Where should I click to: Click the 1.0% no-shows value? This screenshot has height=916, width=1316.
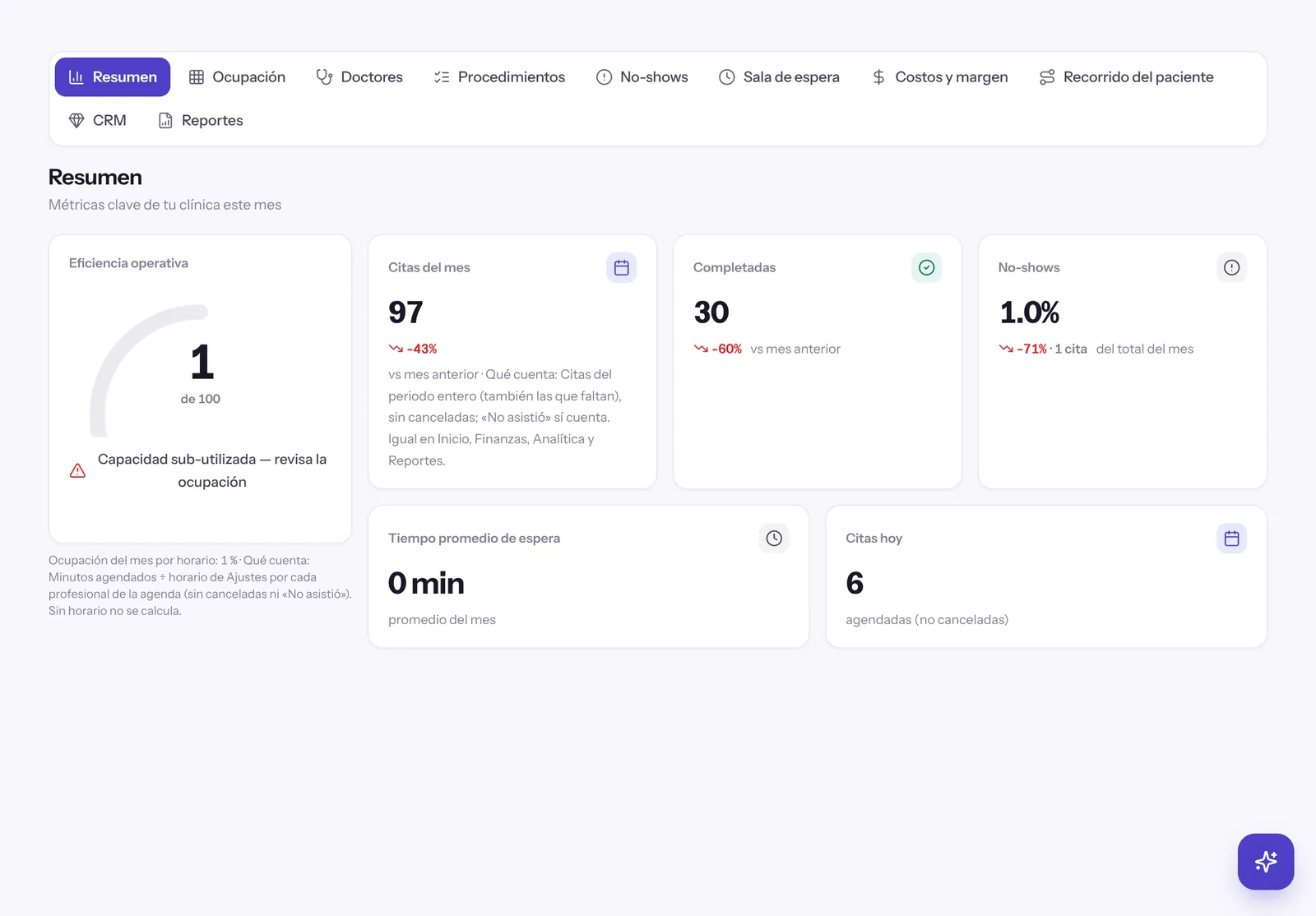coord(1029,312)
